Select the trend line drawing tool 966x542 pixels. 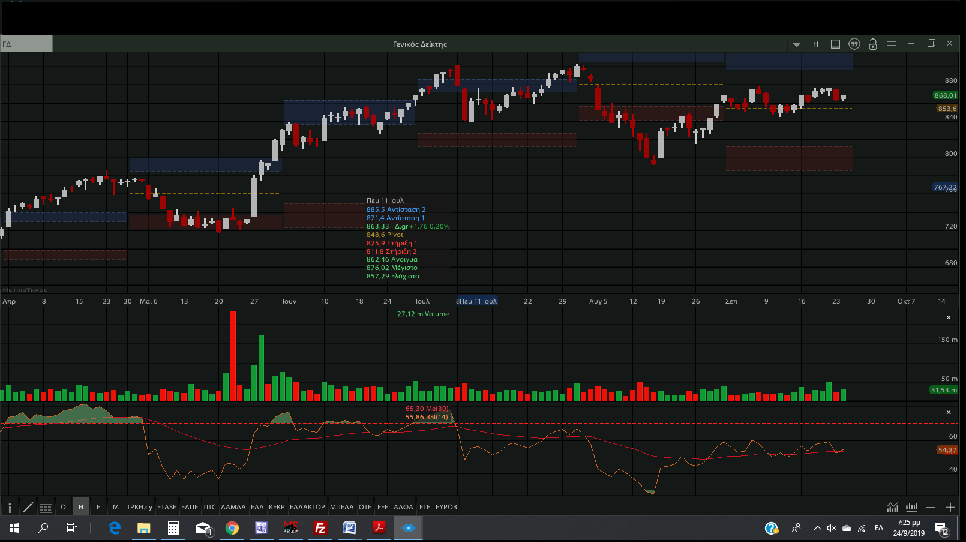[x=28, y=508]
